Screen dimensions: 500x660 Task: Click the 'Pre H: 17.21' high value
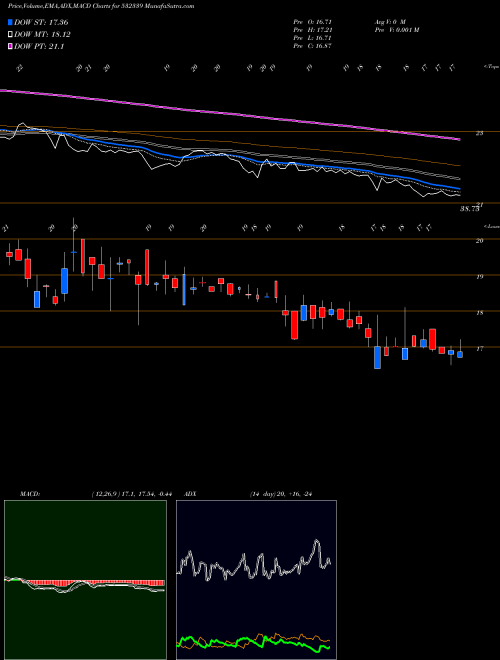pos(313,30)
